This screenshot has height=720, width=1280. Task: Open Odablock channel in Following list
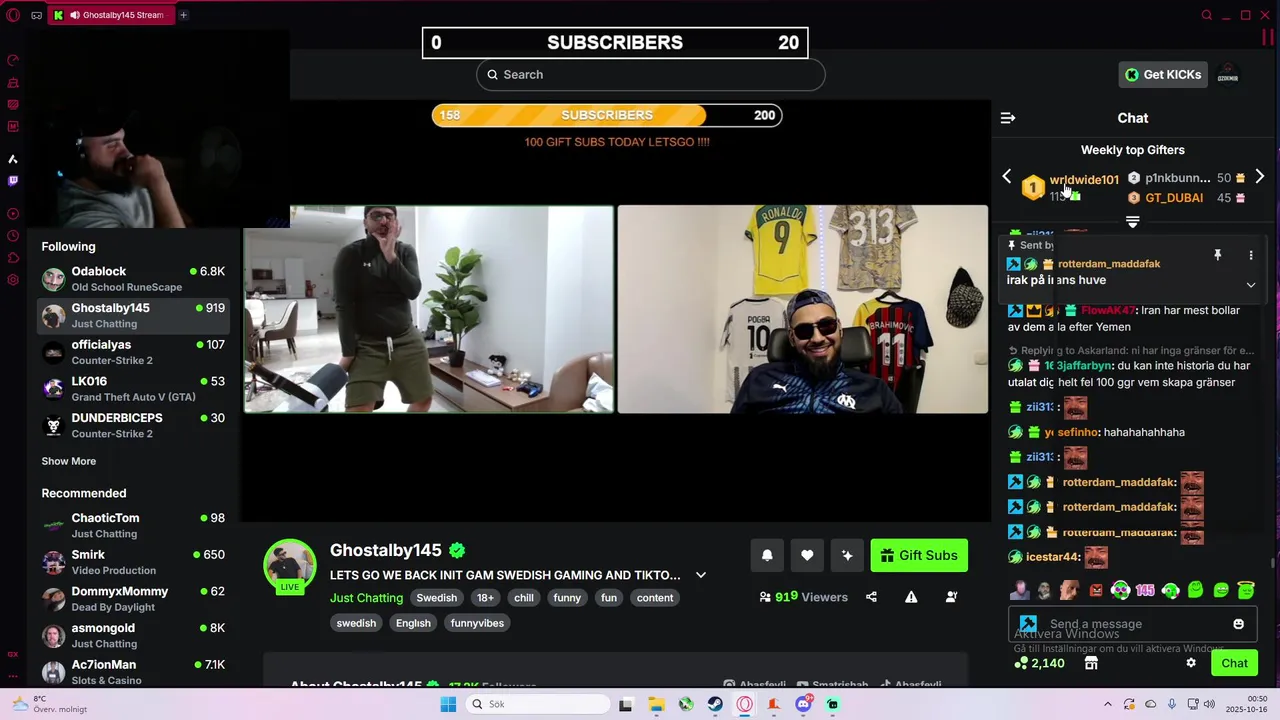click(134, 279)
